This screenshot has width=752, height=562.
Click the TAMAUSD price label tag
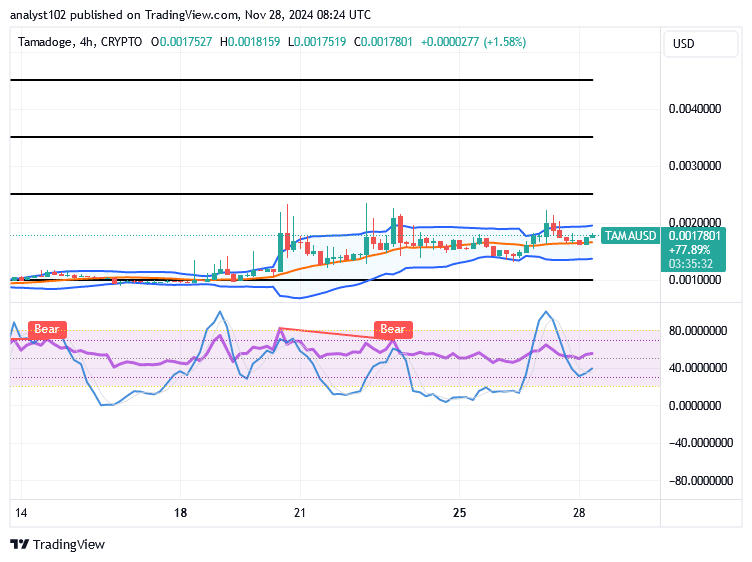(x=630, y=235)
